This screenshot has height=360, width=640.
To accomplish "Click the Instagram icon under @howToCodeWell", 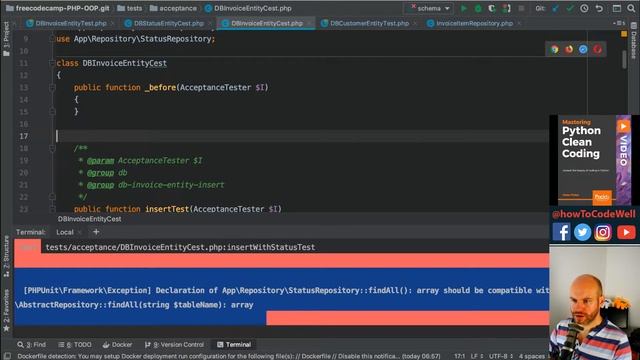I will click(603, 232).
